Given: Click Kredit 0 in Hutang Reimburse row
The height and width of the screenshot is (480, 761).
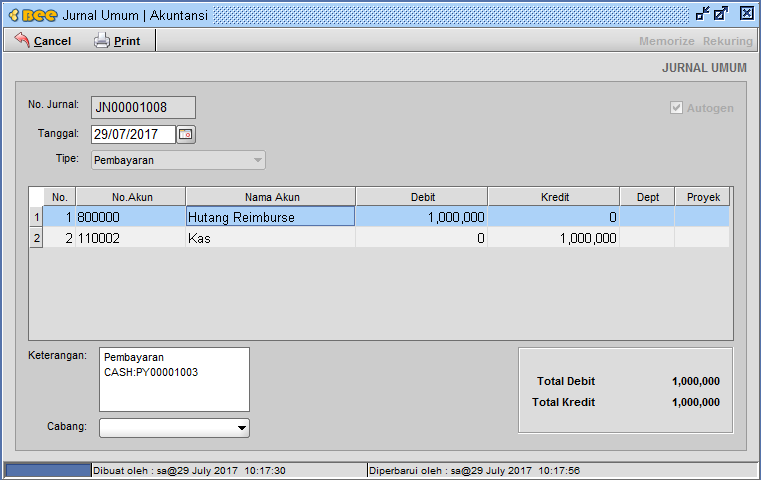Looking at the screenshot, I should [553, 216].
